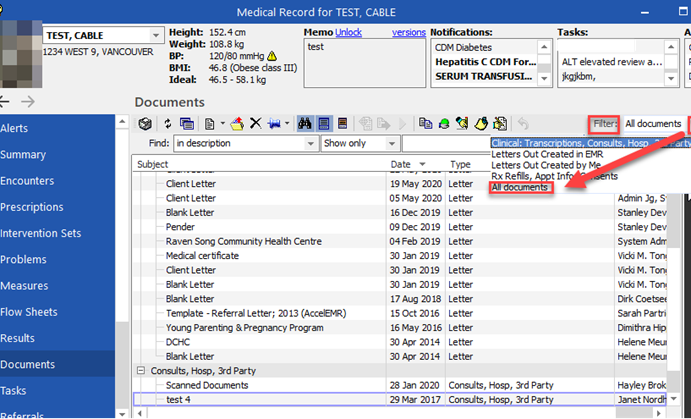Click the Notifications list scroll-down arrow

[x=544, y=79]
